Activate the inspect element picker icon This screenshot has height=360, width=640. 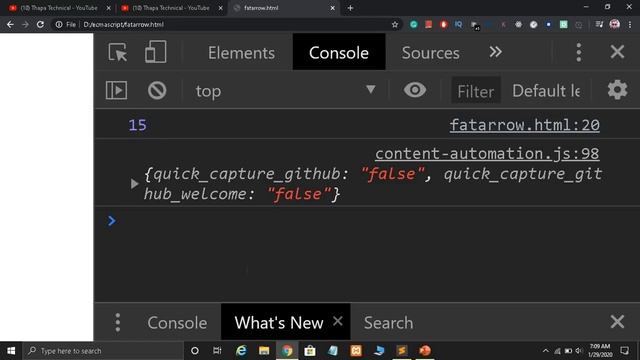coord(118,52)
